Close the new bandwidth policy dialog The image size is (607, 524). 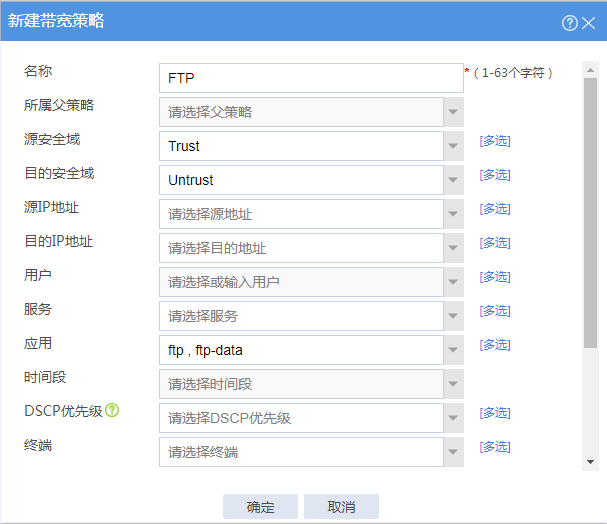pyautogui.click(x=589, y=22)
